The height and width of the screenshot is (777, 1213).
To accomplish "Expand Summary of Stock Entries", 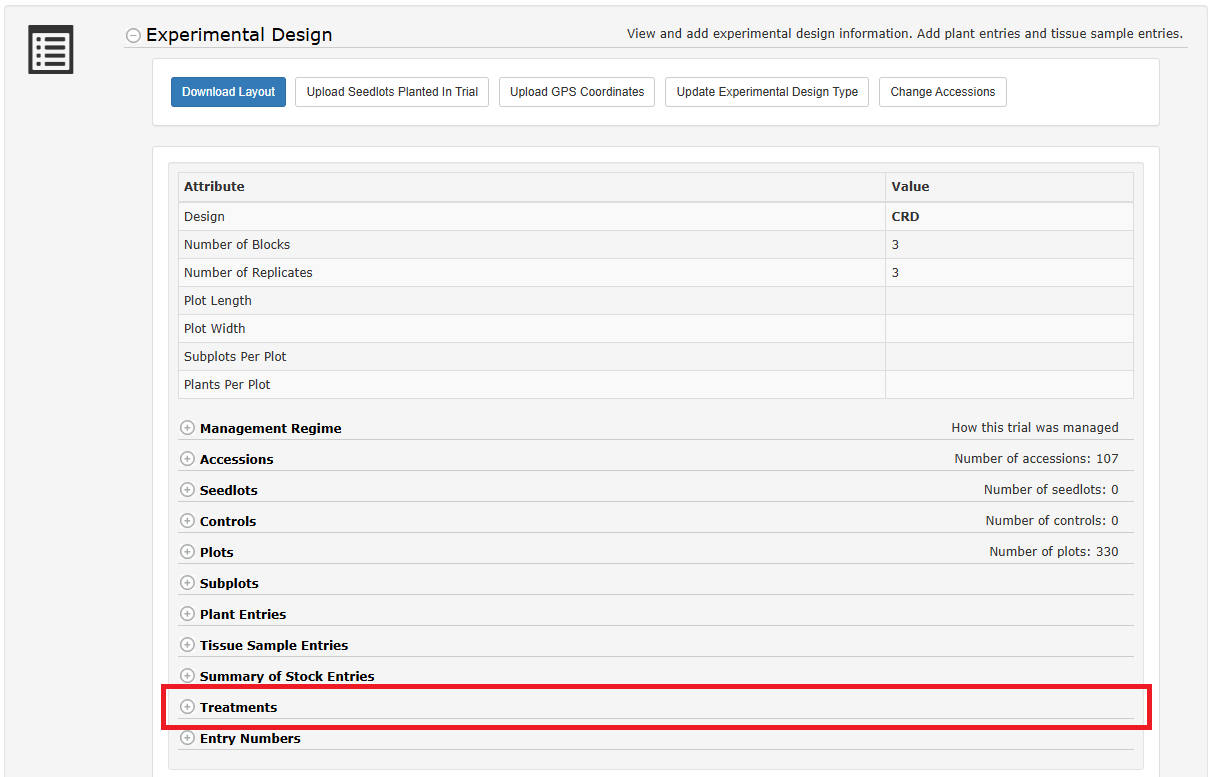I will [187, 676].
